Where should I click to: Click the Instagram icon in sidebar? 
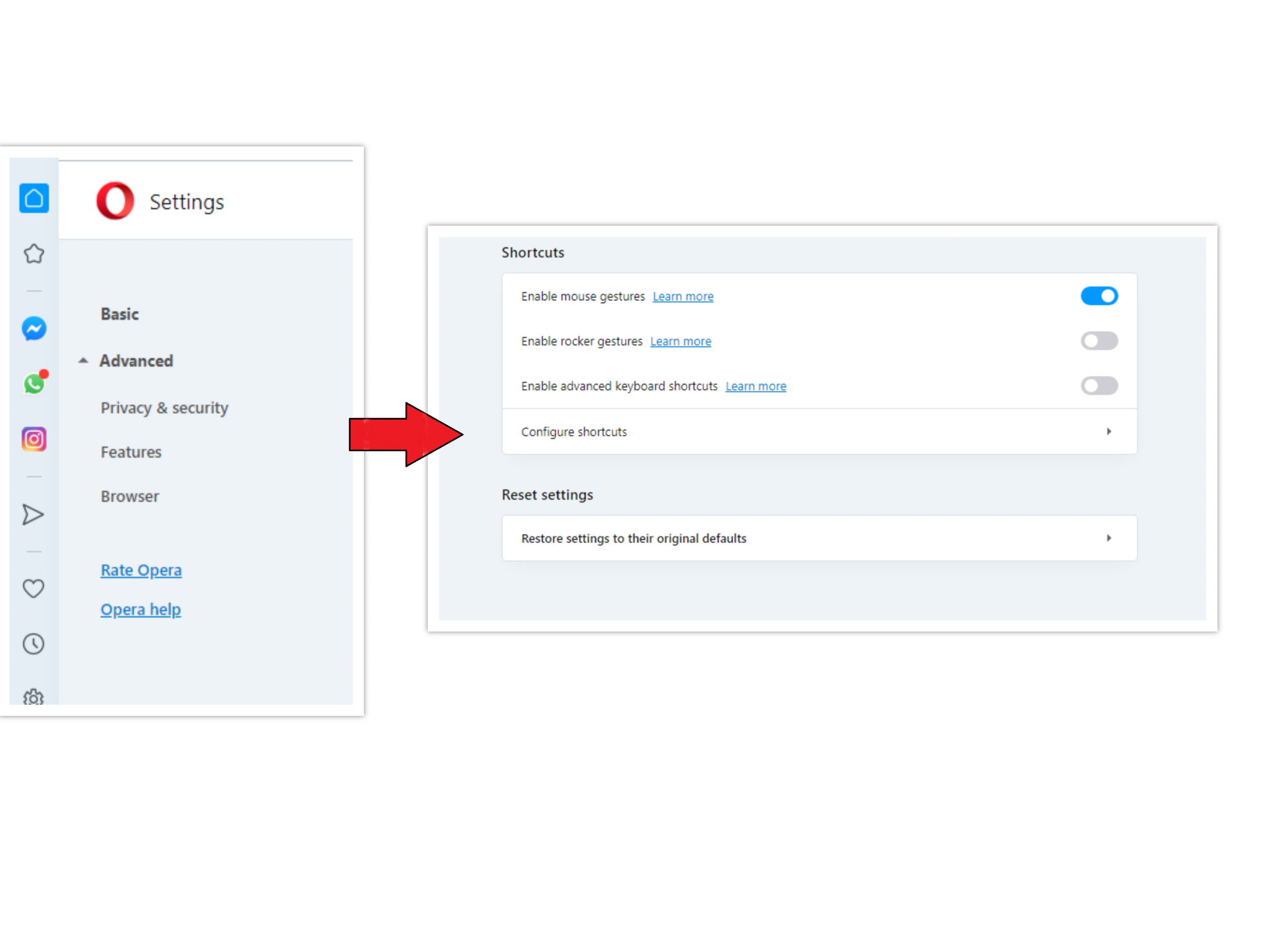34,439
